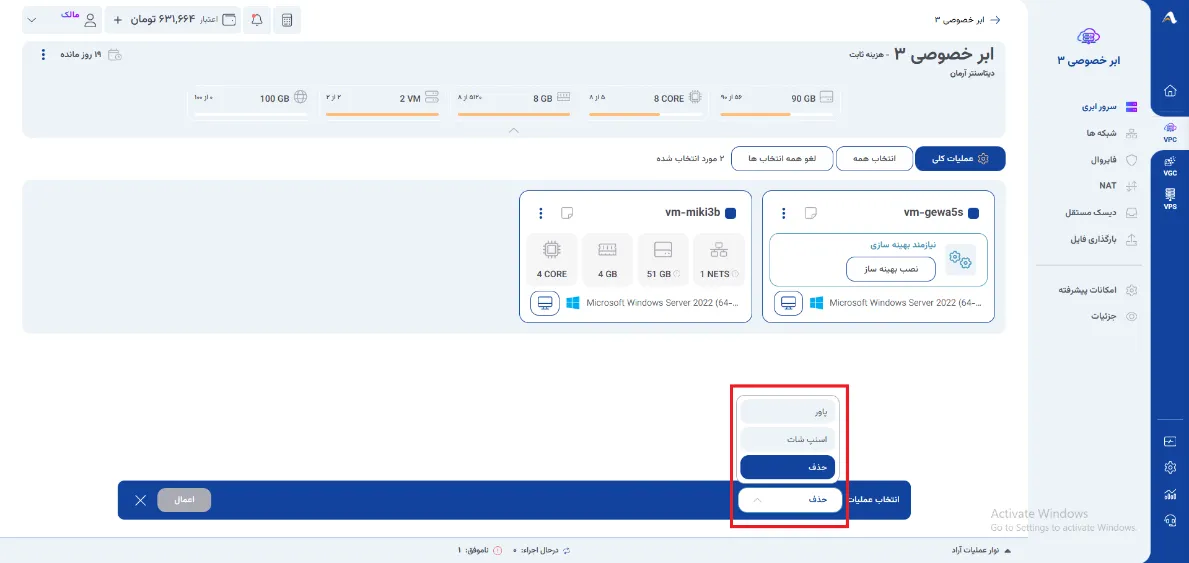Collapse the resource summary chevron

tap(513, 130)
